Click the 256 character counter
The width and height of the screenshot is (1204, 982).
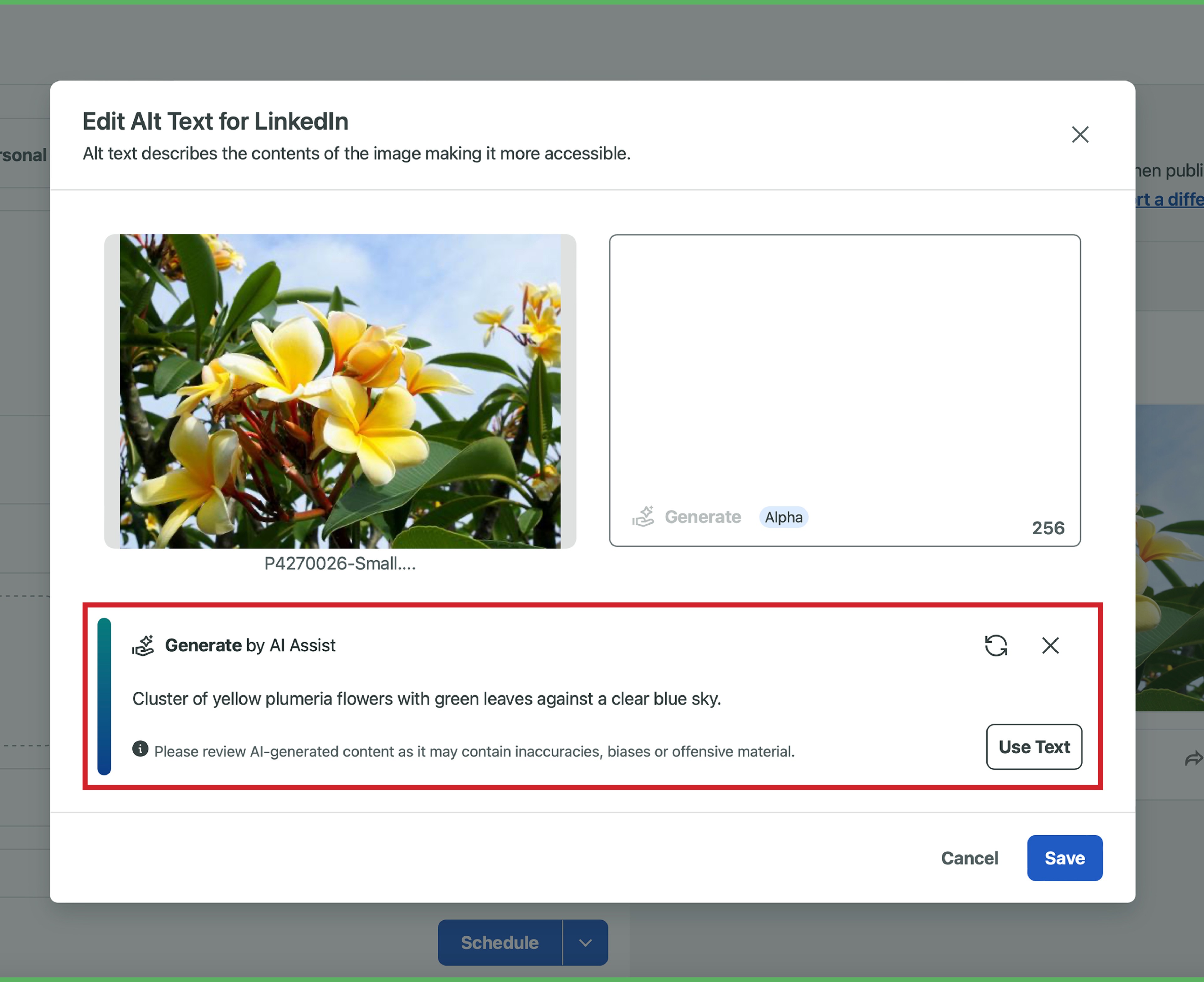[x=1048, y=528]
